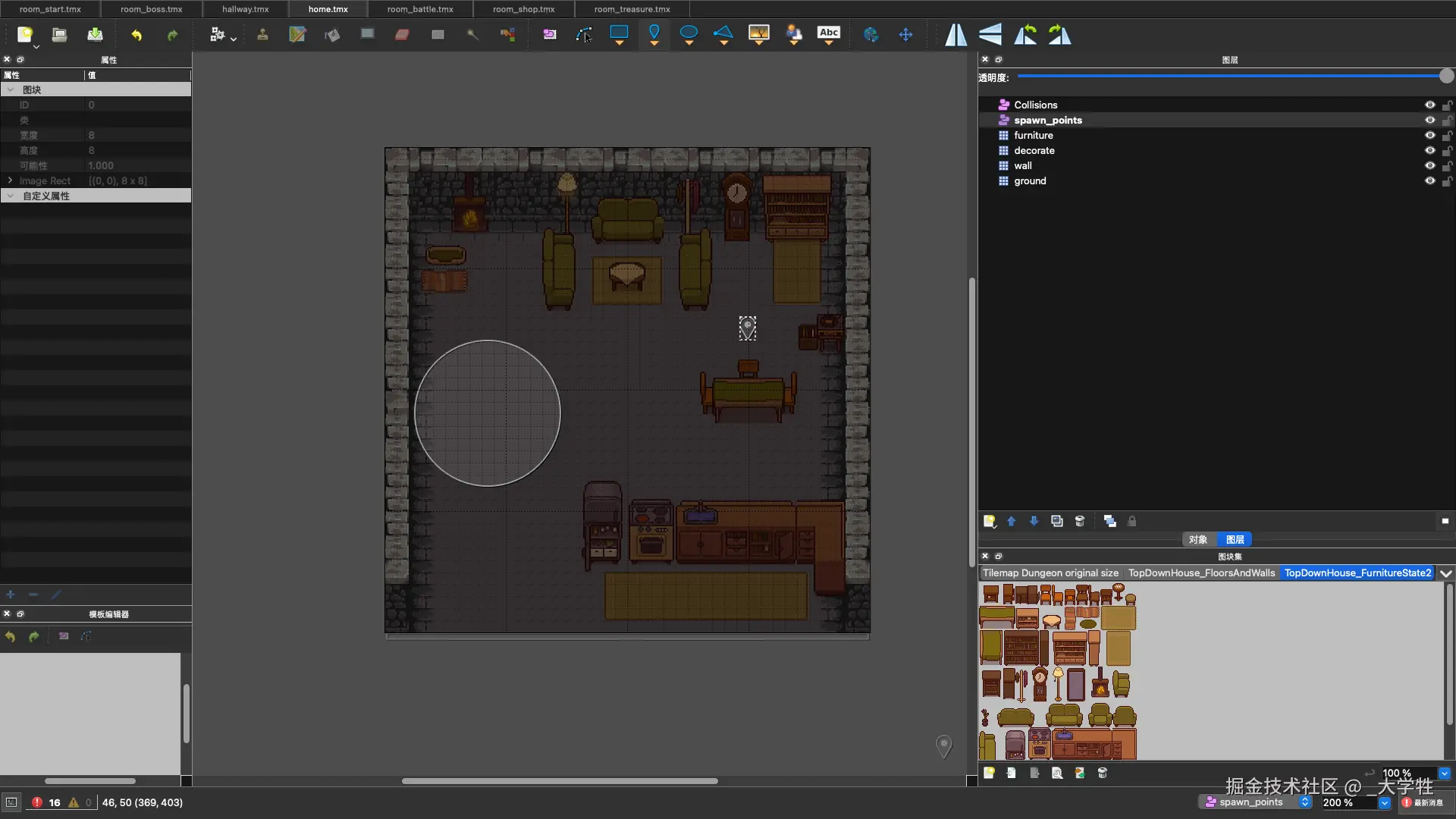Select the Insert Text tool (Abc)
Screen dimensions: 1456x819
coord(828,33)
